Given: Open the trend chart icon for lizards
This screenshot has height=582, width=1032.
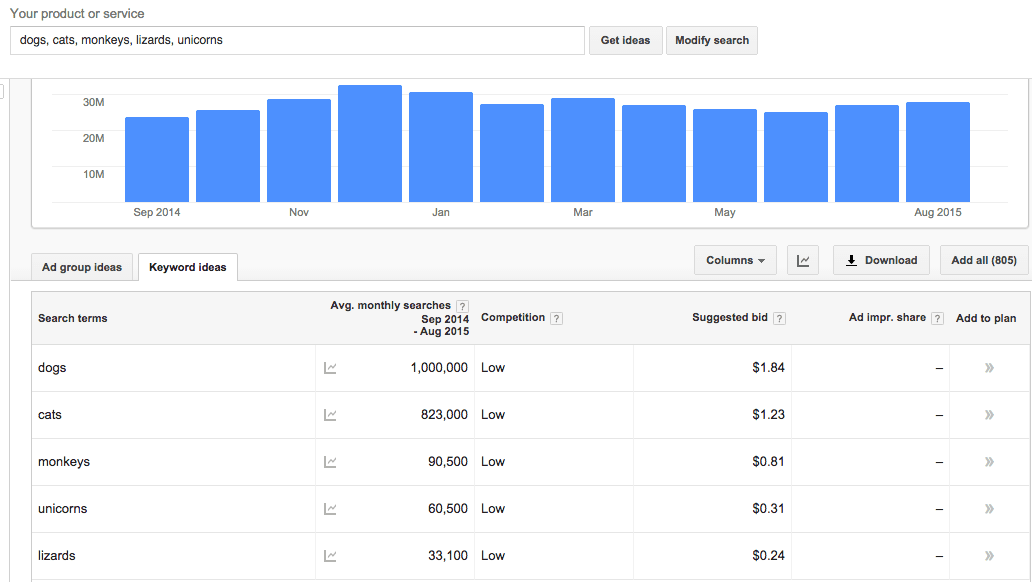Looking at the screenshot, I should point(330,556).
